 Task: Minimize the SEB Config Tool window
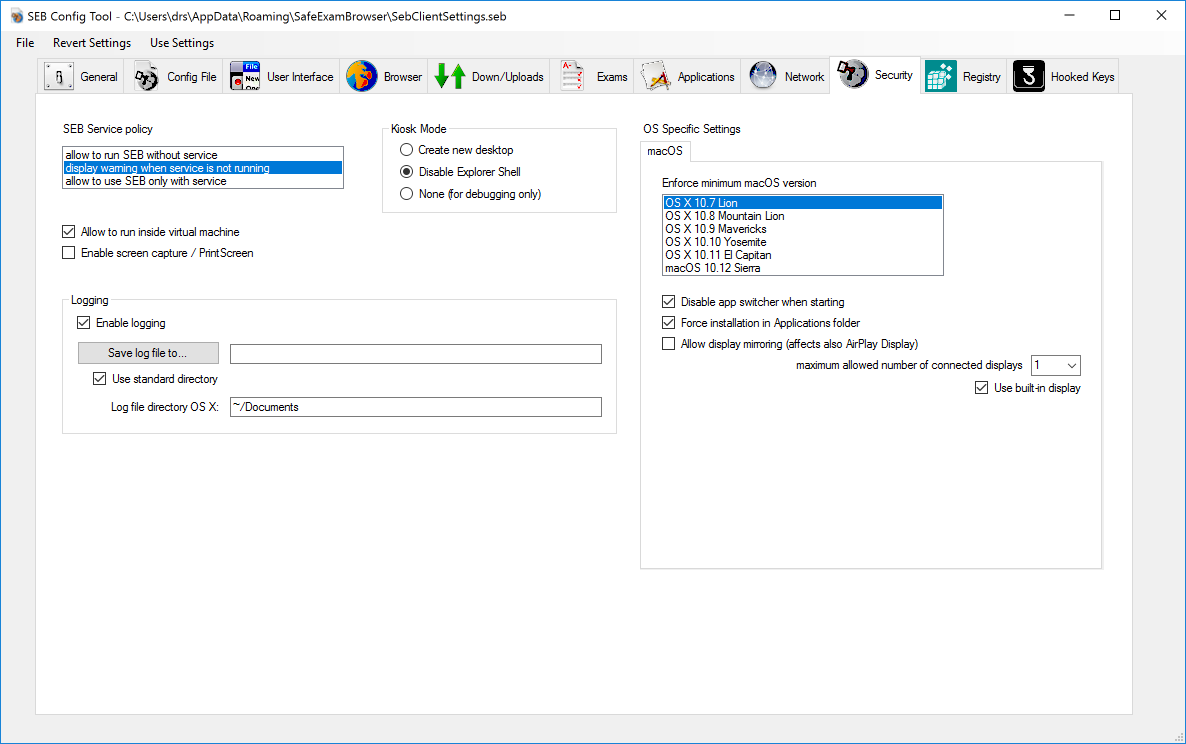click(1069, 15)
